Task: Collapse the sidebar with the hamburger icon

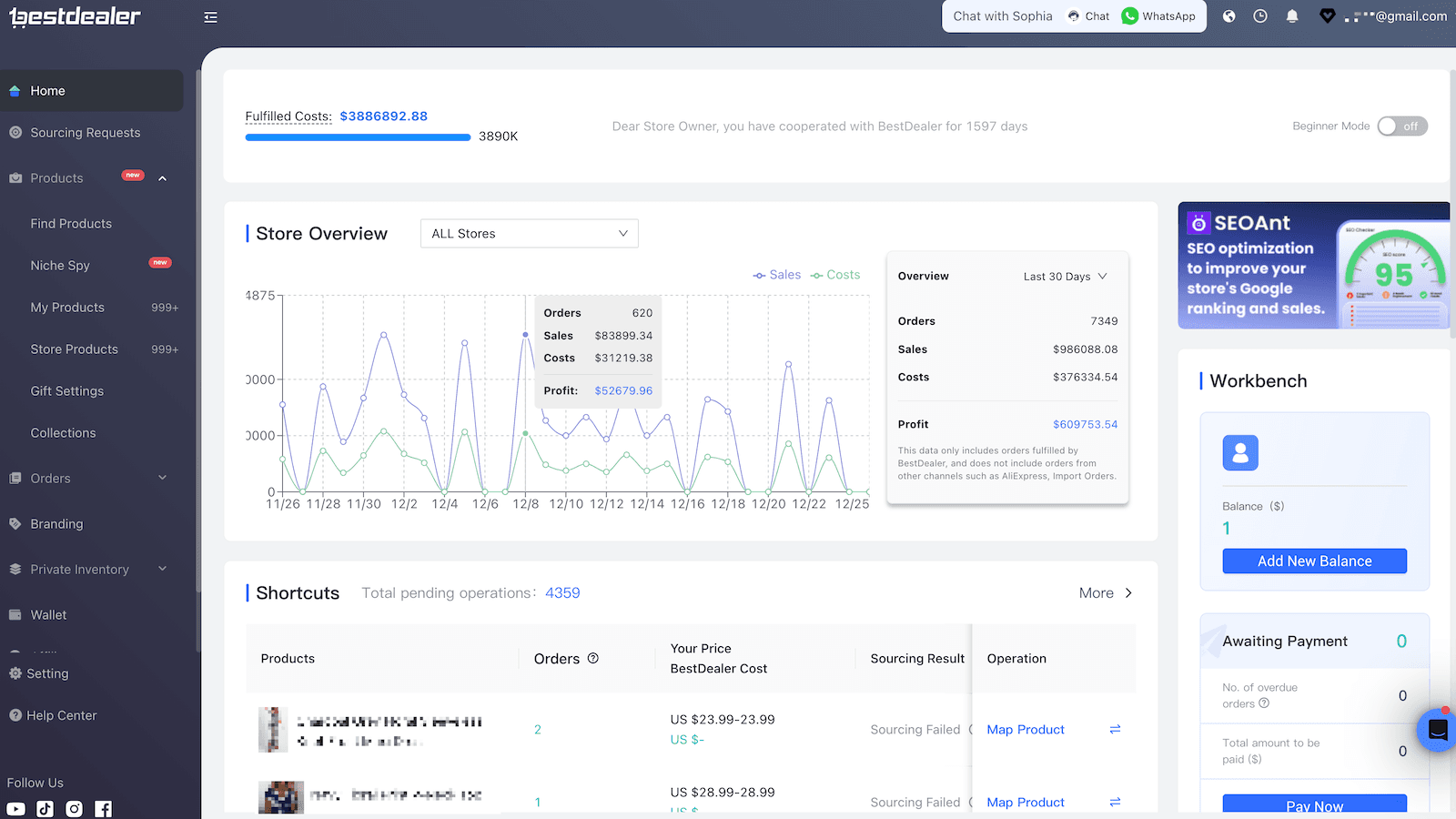Action: pyautogui.click(x=210, y=17)
